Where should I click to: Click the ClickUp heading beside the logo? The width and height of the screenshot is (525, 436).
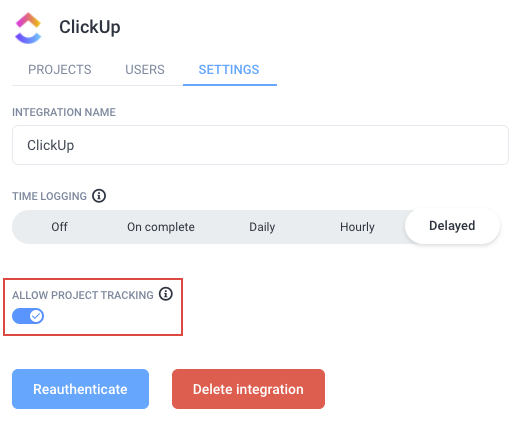point(90,27)
